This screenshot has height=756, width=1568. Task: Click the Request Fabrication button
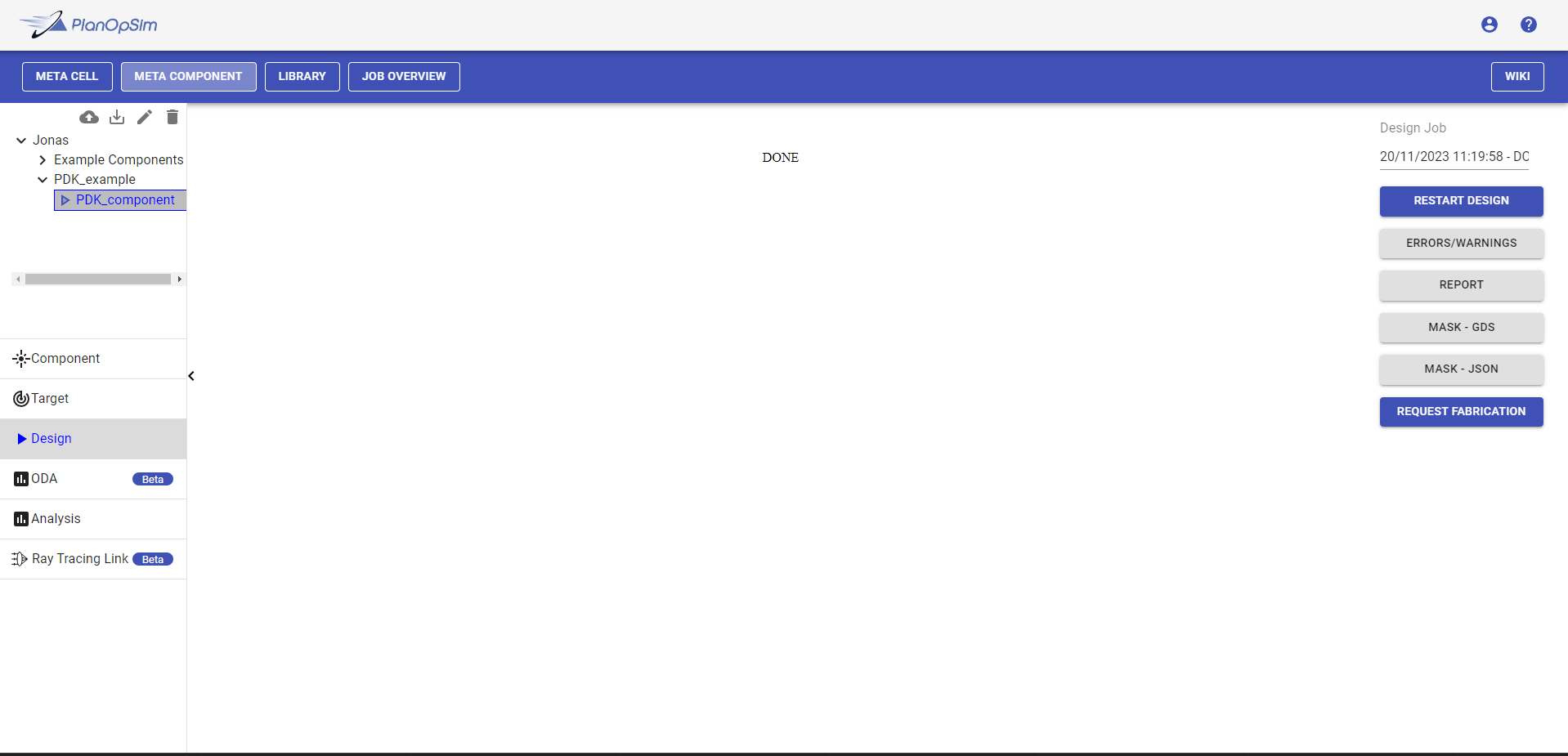pyautogui.click(x=1461, y=411)
